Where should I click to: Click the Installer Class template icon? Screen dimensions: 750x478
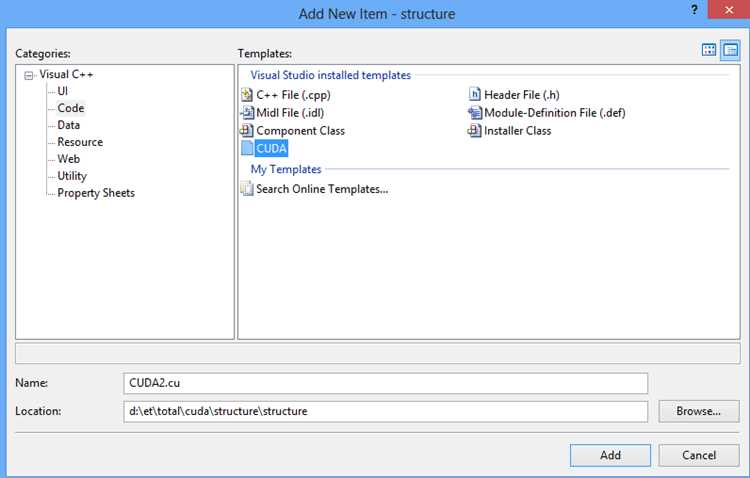pyautogui.click(x=474, y=131)
